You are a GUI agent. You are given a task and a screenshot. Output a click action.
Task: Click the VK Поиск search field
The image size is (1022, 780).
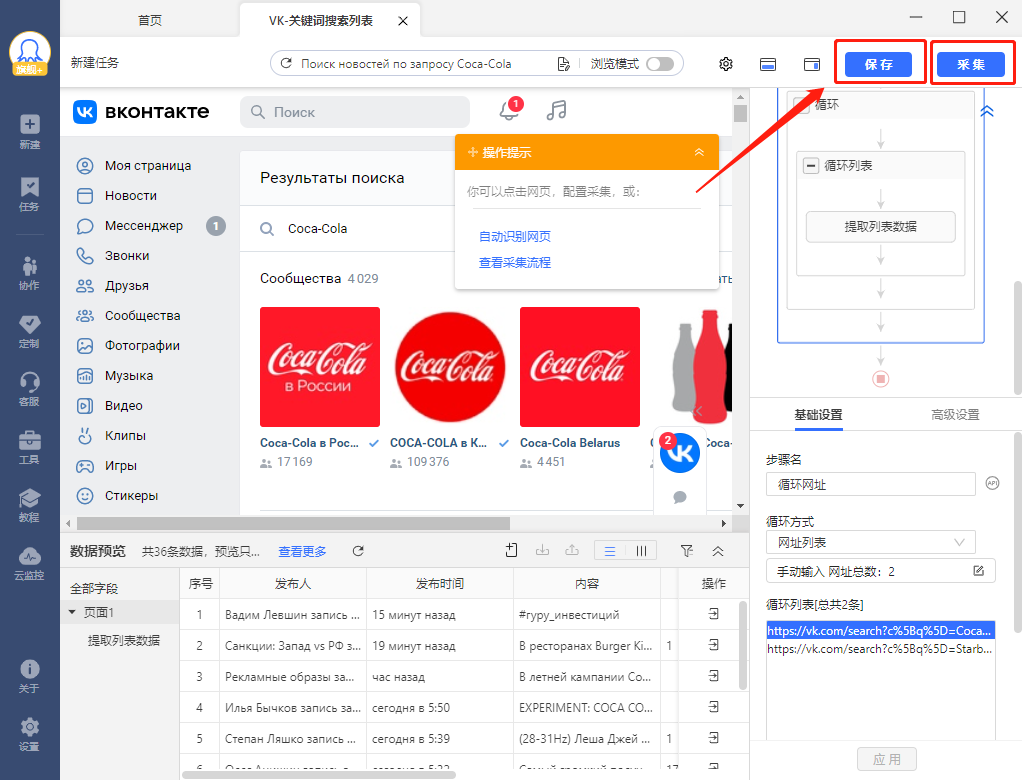(355, 112)
